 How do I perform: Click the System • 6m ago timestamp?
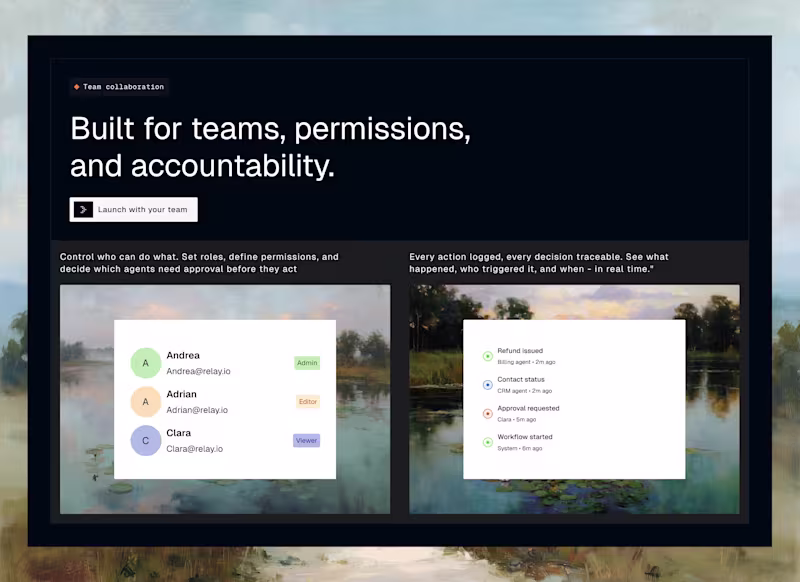tap(520, 448)
